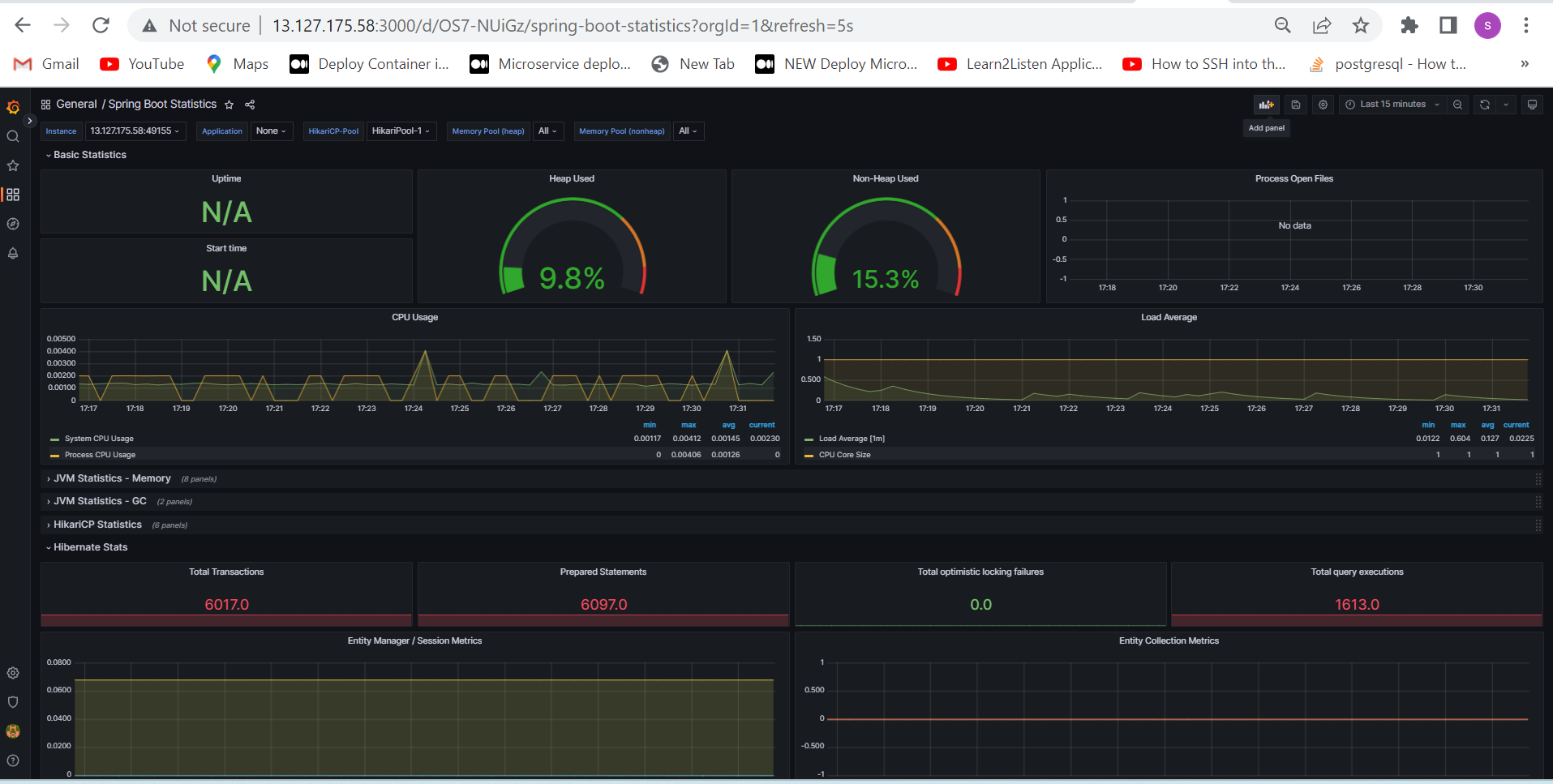Star the Spring Boot Statistics dashboard
This screenshot has height=784, width=1553.
click(230, 105)
